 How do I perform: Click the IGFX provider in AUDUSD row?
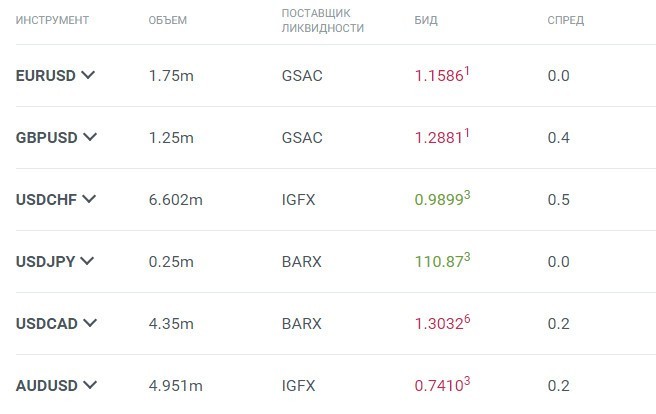tap(298, 385)
